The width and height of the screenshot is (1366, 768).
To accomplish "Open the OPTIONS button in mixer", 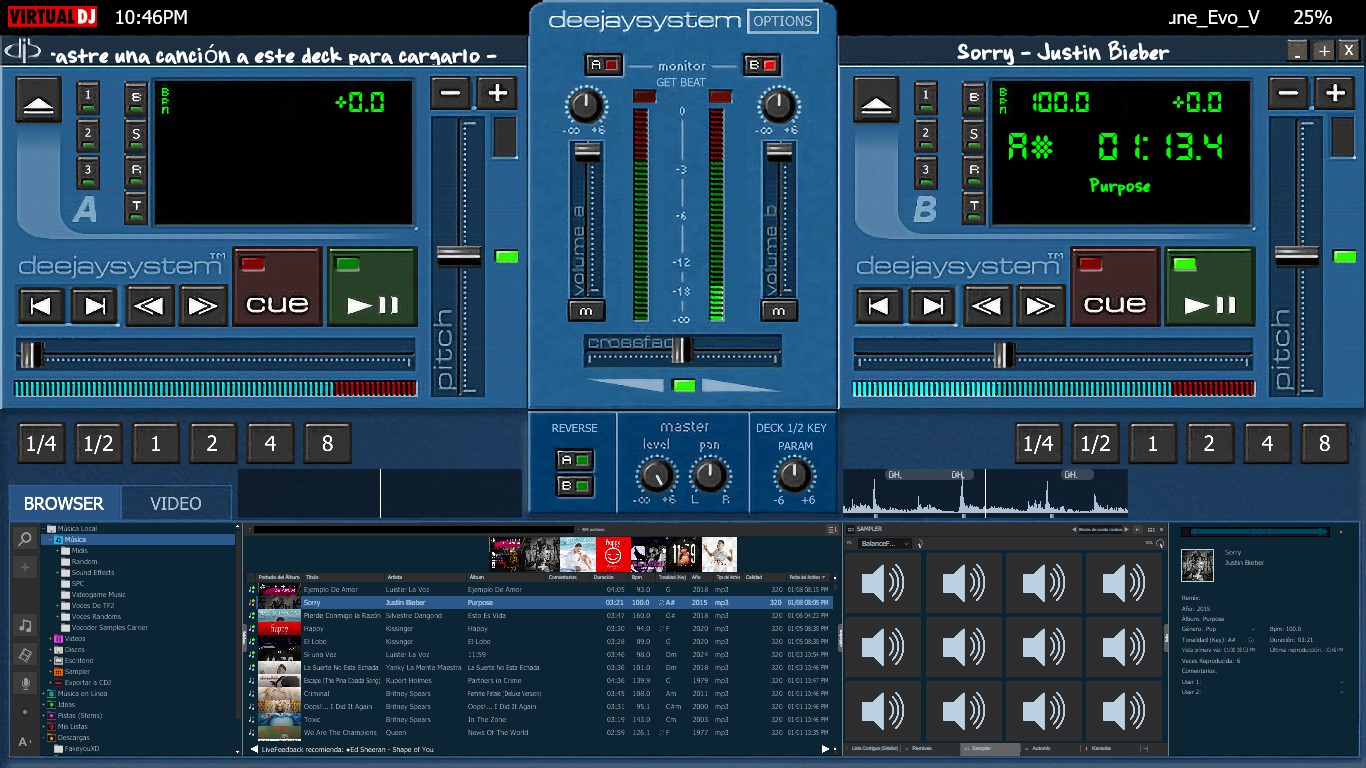I will pos(782,21).
